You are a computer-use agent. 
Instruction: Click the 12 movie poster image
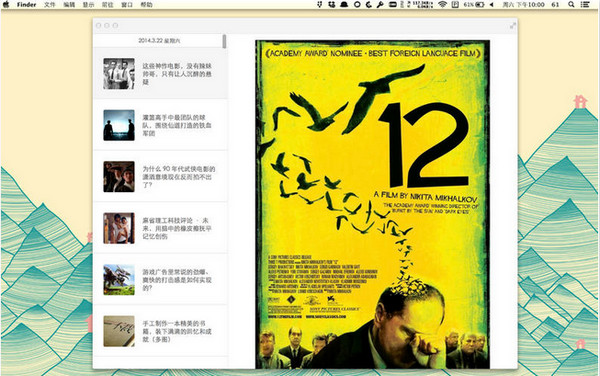pos(372,204)
